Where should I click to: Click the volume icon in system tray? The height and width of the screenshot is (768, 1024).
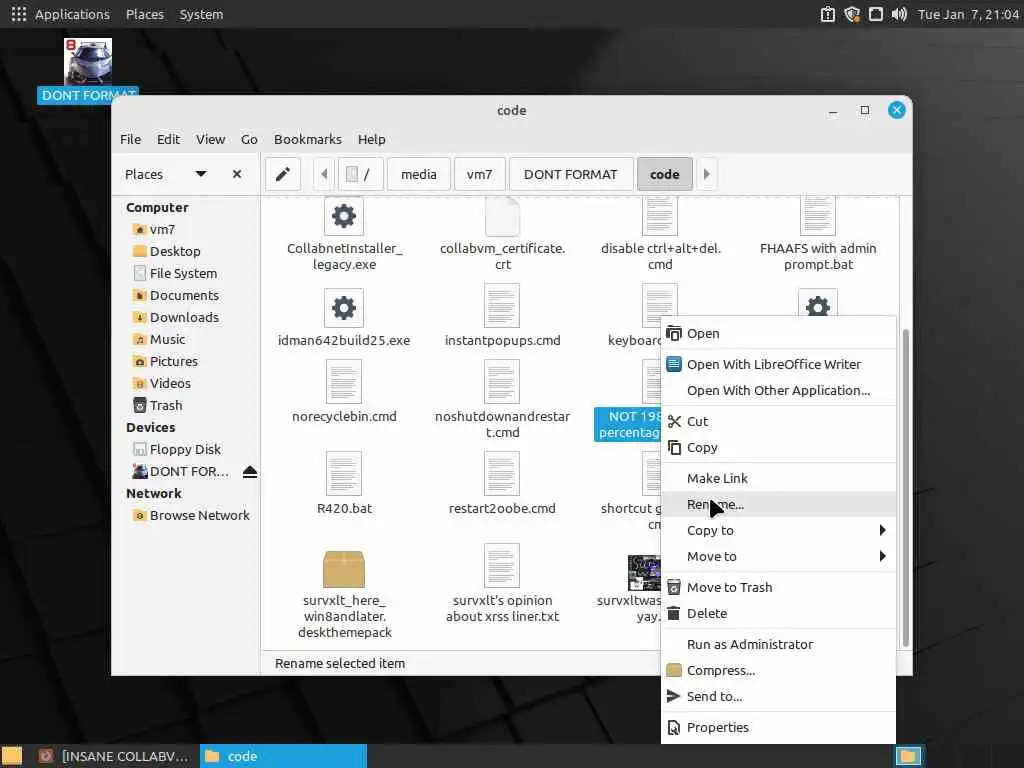point(899,14)
